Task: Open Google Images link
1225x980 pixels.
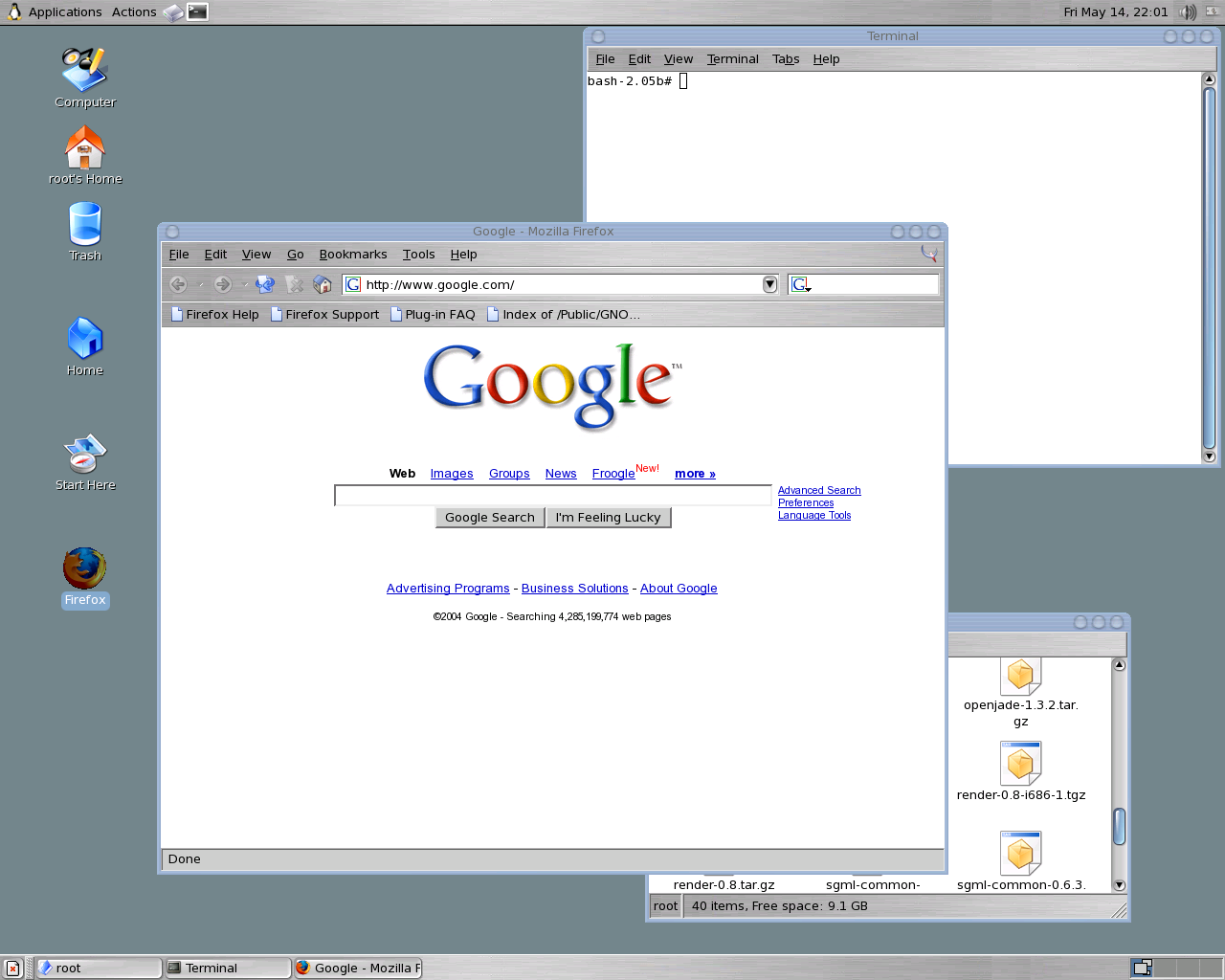Action: tap(452, 474)
